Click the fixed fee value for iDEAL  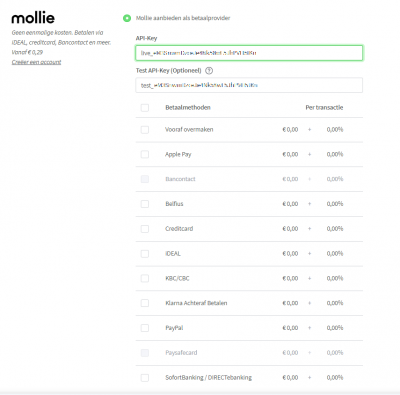pyautogui.click(x=290, y=254)
